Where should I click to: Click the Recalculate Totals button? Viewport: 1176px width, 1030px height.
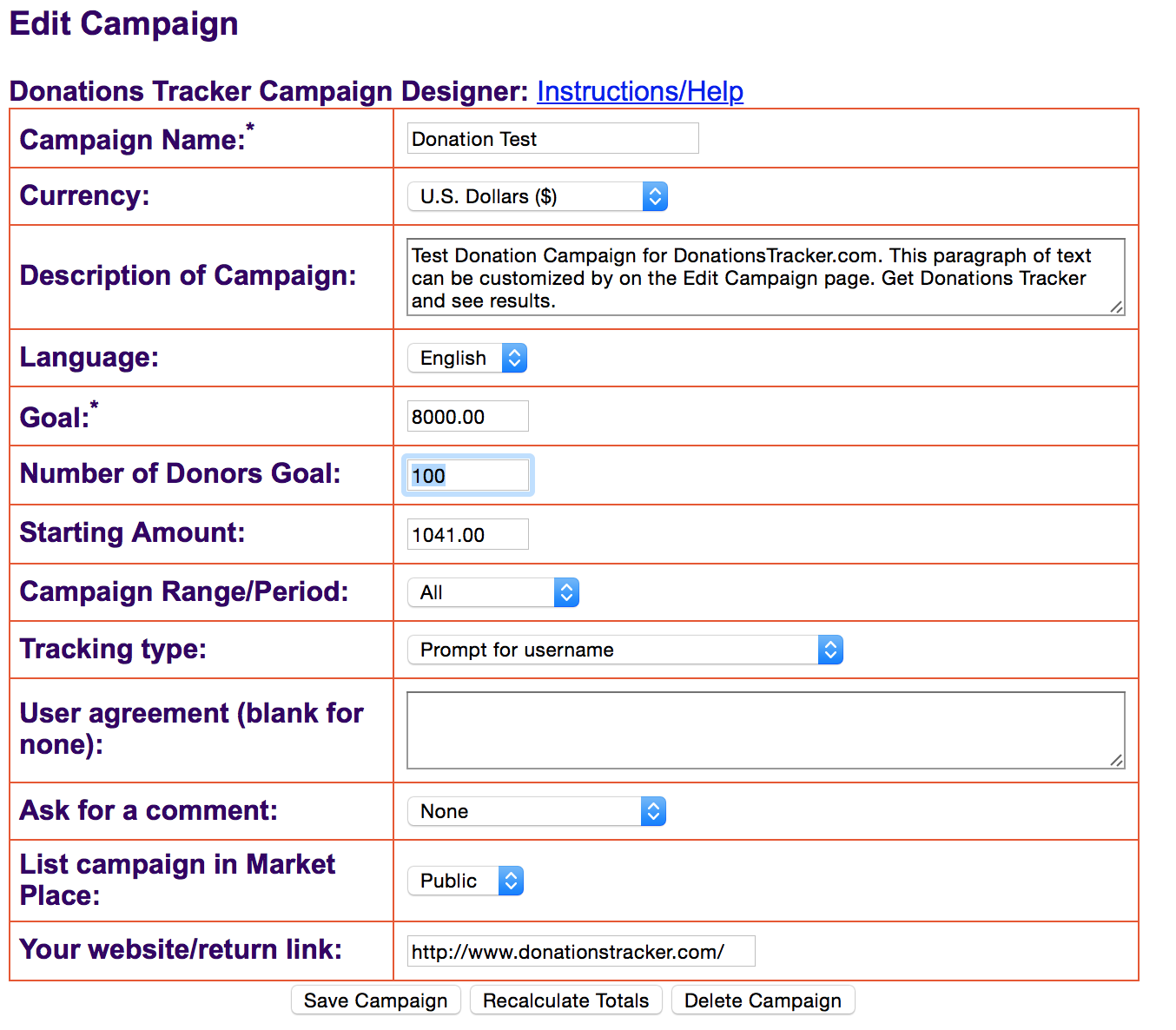pos(565,1000)
